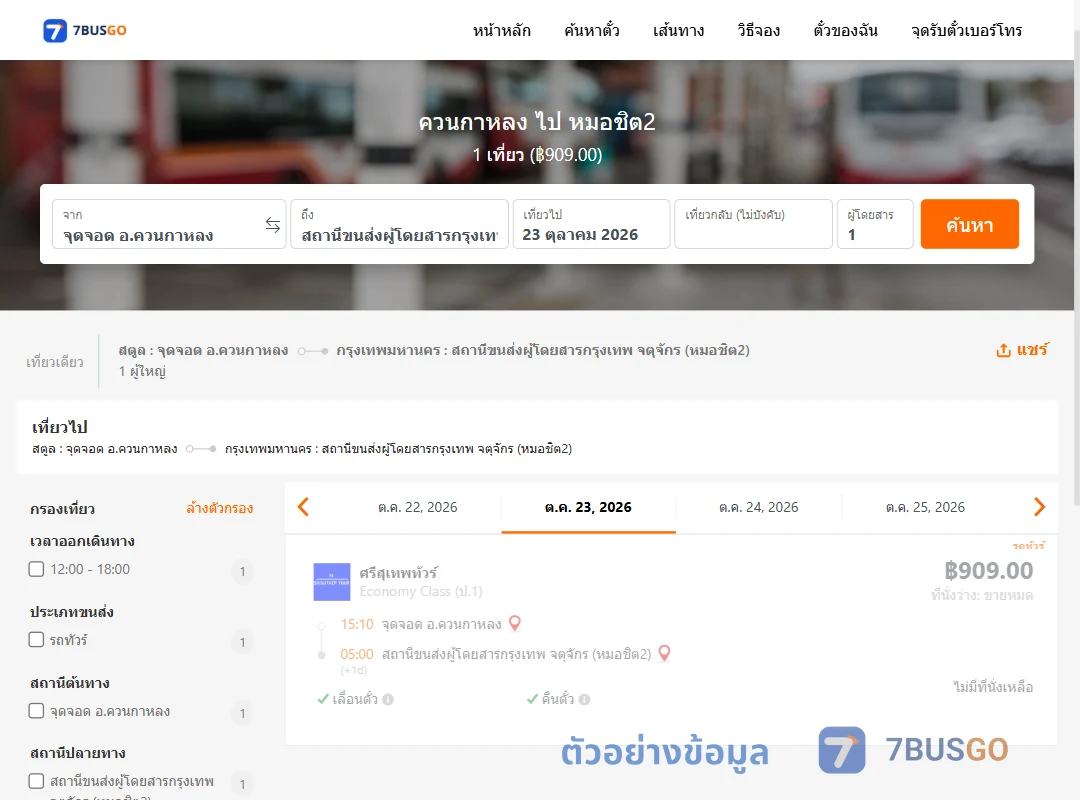Open the จุดรับตั๋วเบอร์โทร menu item
Viewport: 1080px width, 800px height.
pos(966,30)
